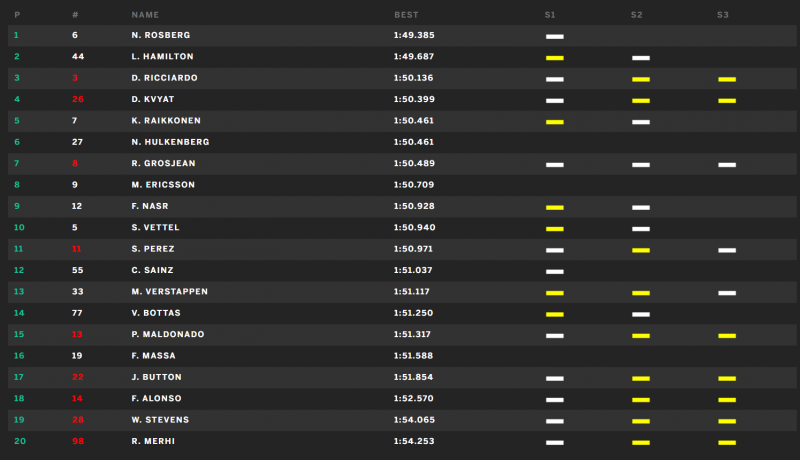Click the S3 column header
Image resolution: width=800 pixels, height=460 pixels.
point(722,15)
